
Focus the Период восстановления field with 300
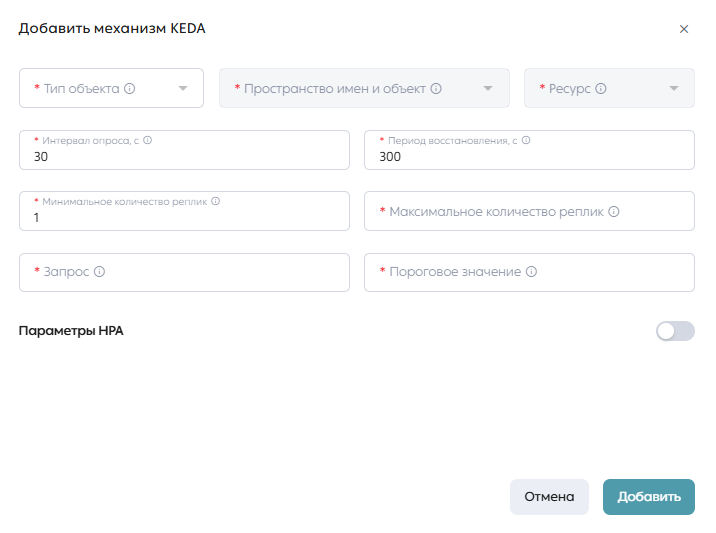(530, 150)
